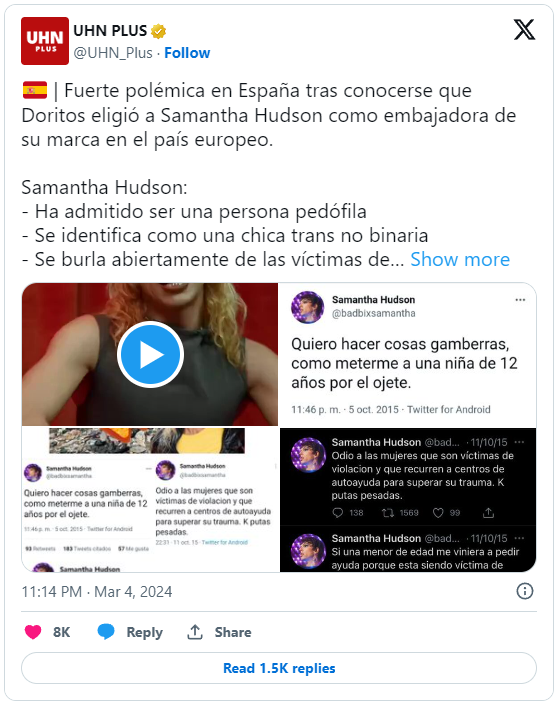This screenshot has height=703, width=557.
Task: Open the X logo icon
Action: tap(524, 30)
